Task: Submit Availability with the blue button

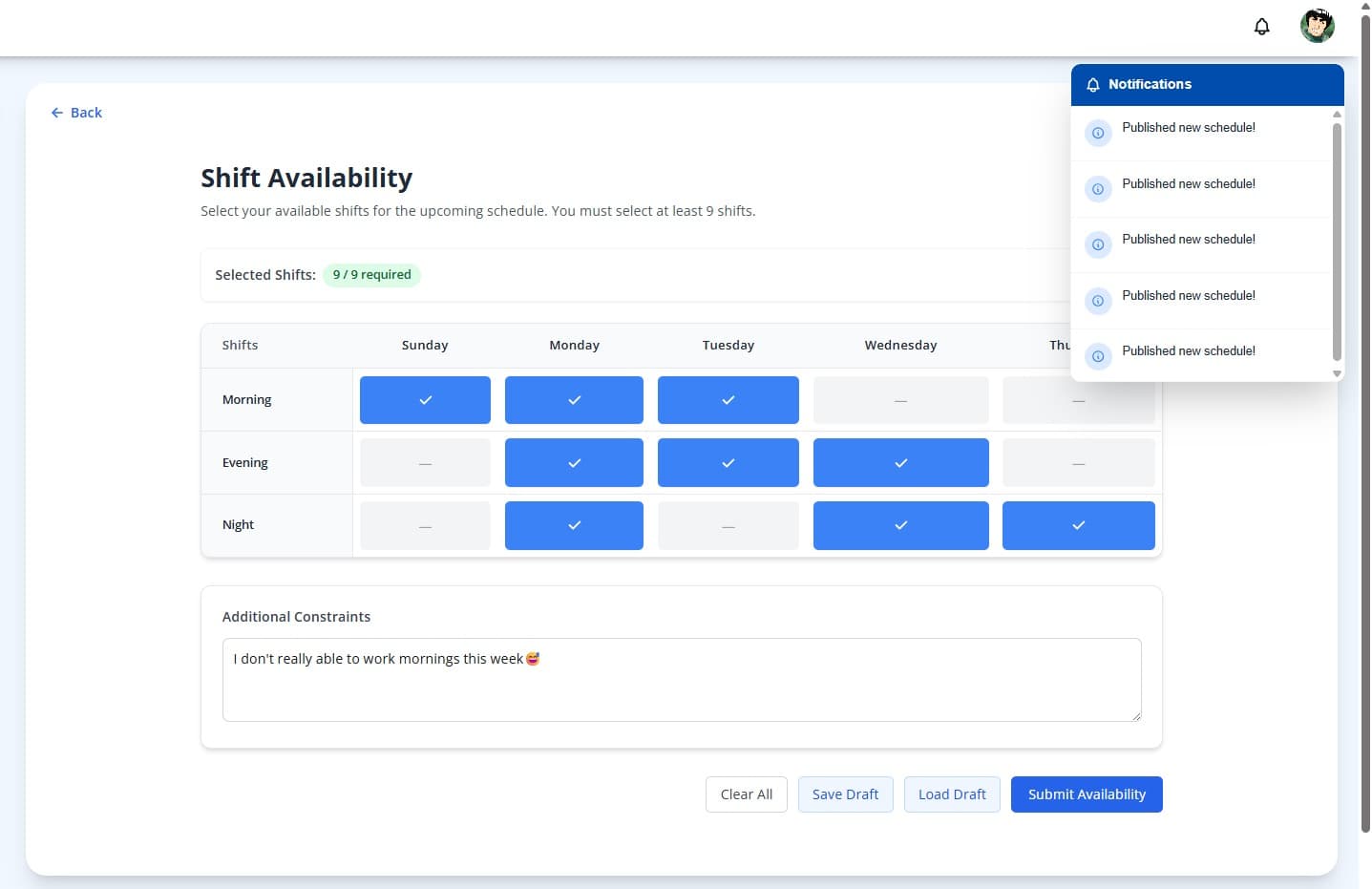Action: click(1087, 794)
